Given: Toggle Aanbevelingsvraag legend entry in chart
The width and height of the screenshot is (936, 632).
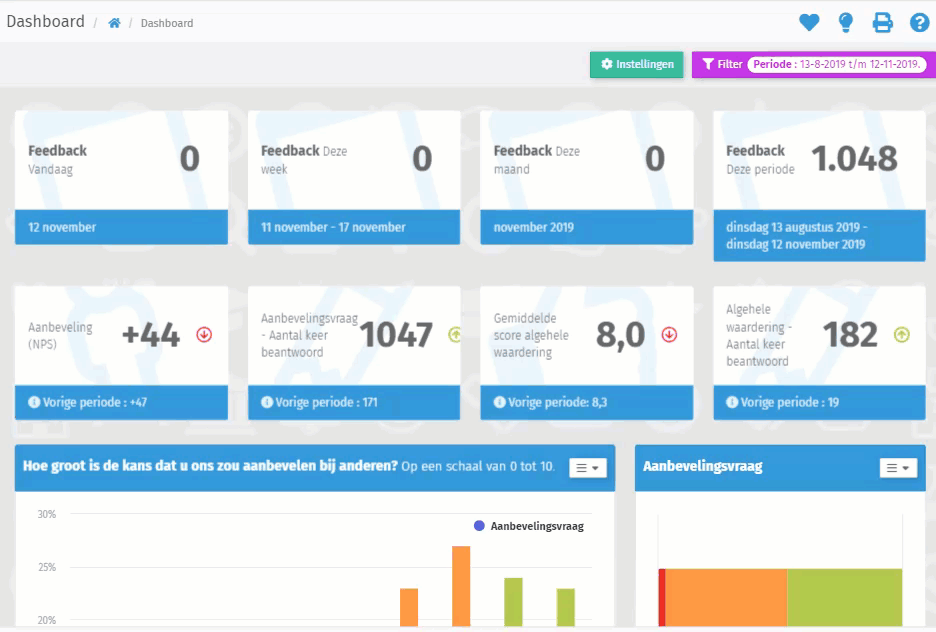Looking at the screenshot, I should pyautogui.click(x=528, y=526).
